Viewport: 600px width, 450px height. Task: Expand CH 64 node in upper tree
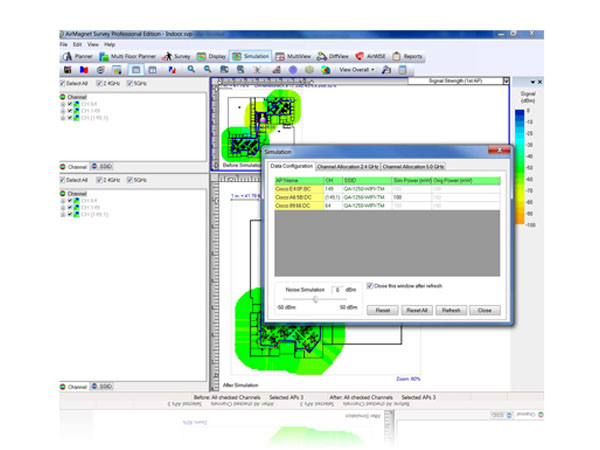coord(63,104)
